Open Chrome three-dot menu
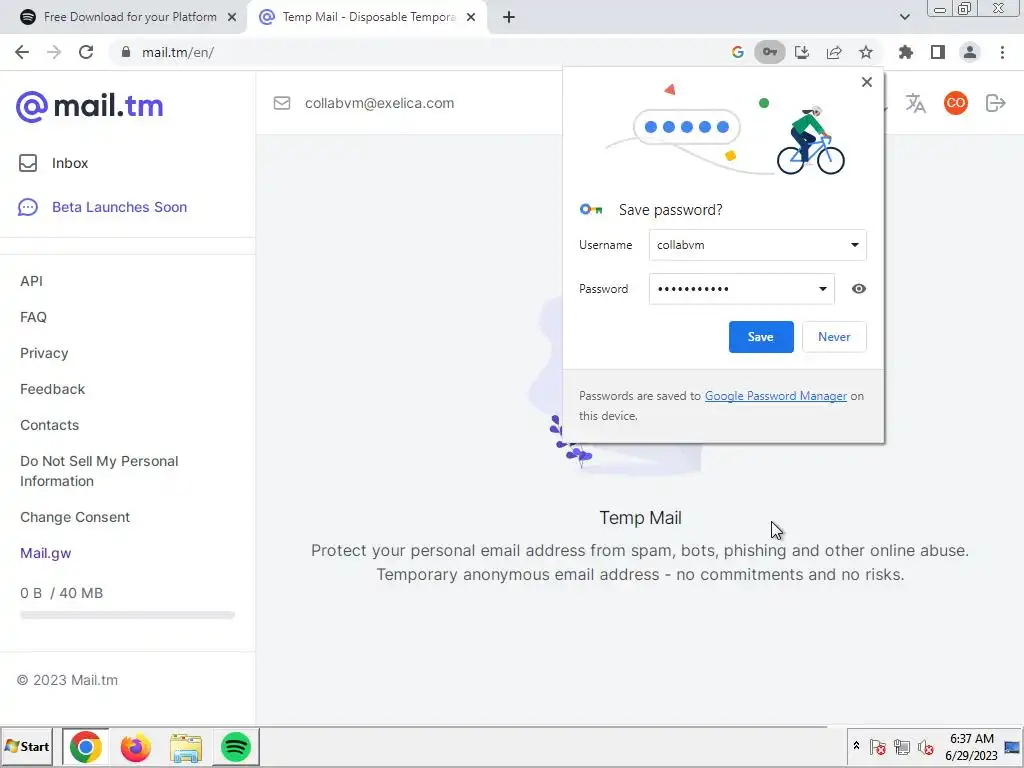The height and width of the screenshot is (768, 1024). 1002,52
